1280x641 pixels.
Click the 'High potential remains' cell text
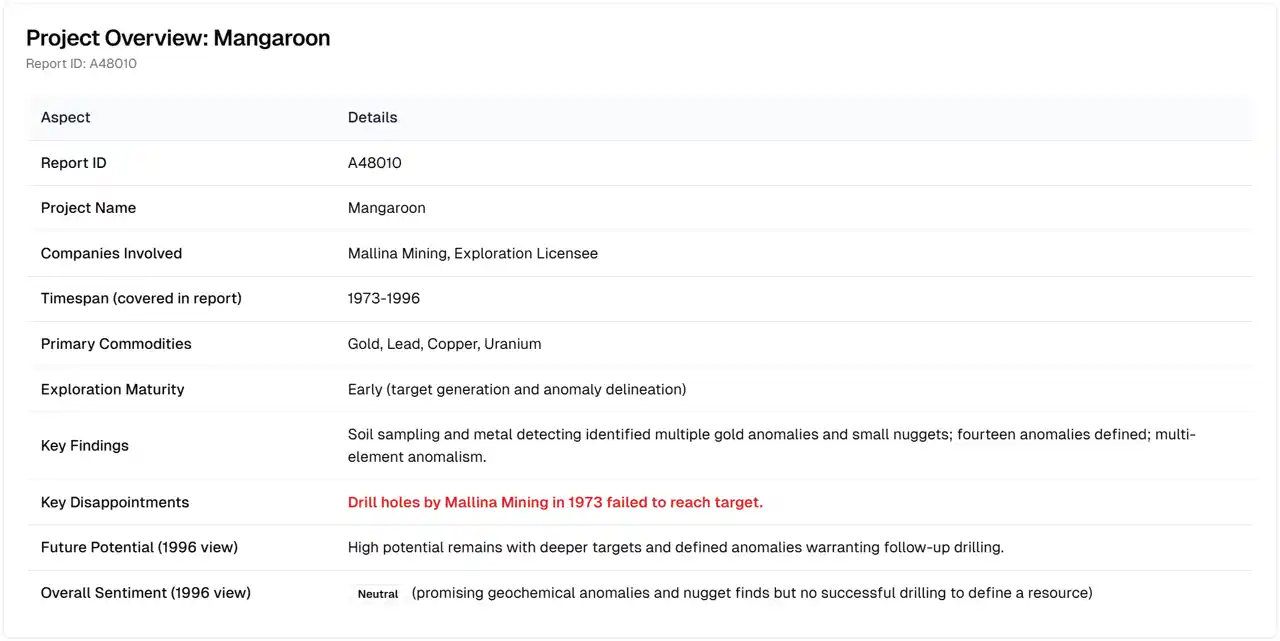point(676,548)
